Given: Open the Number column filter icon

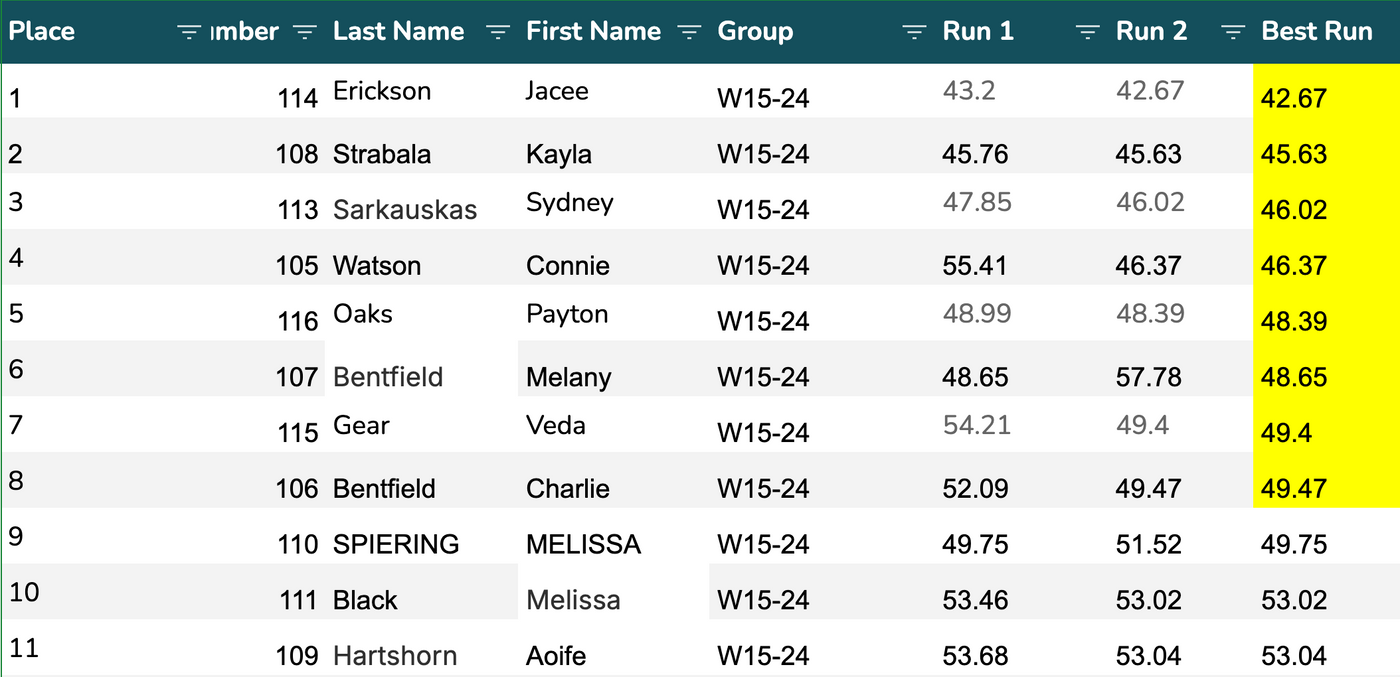Looking at the screenshot, I should (x=305, y=32).
